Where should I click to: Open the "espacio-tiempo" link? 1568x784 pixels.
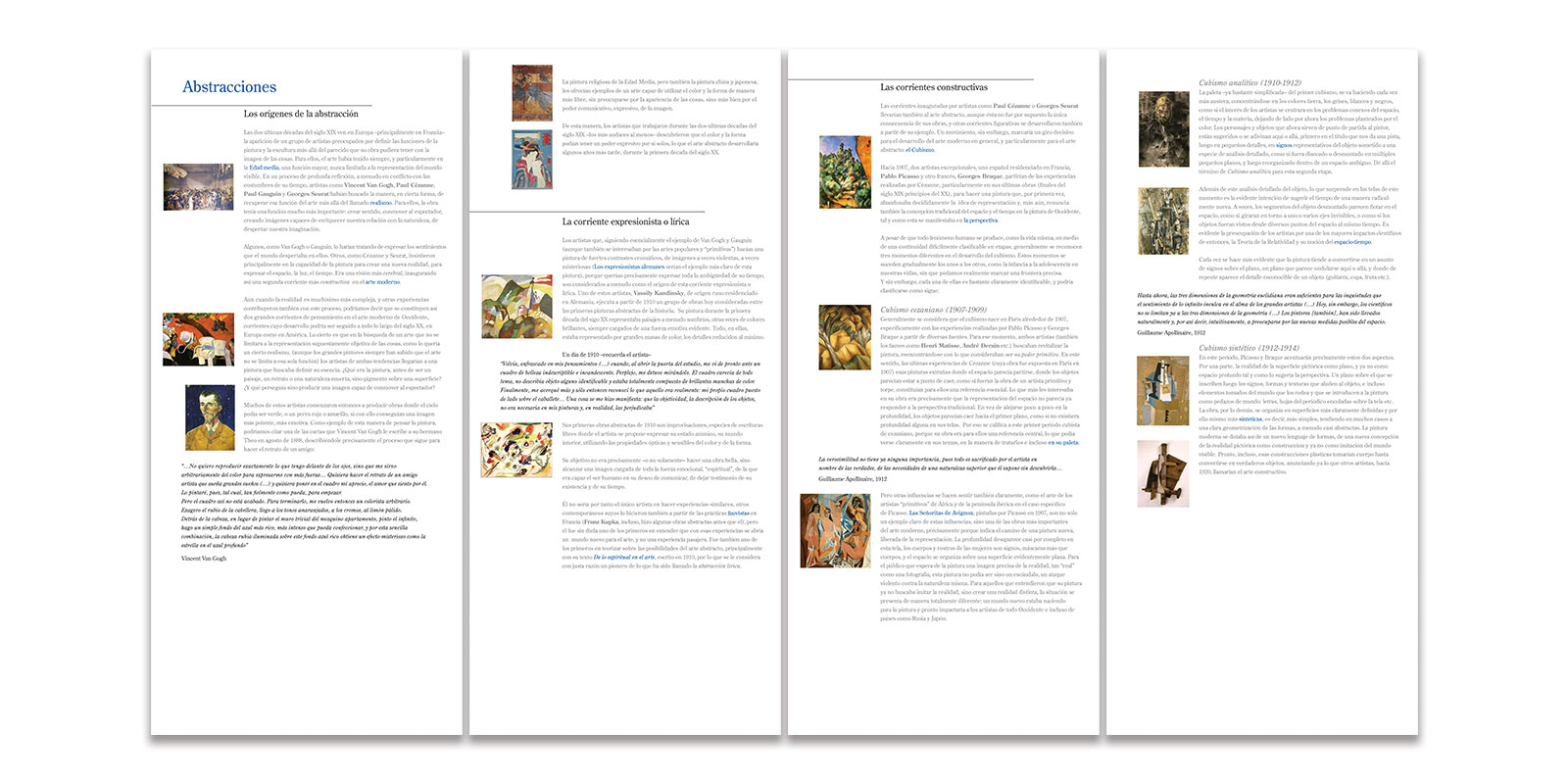point(1352,242)
